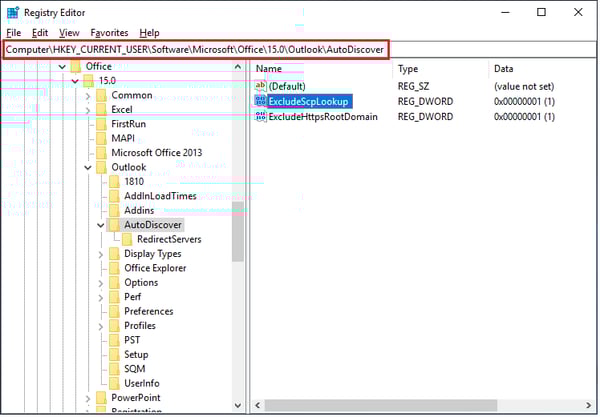The height and width of the screenshot is (417, 600).
Task: Click the ExcludeHttpsRootDomain DWORD value icon
Action: coord(261,116)
